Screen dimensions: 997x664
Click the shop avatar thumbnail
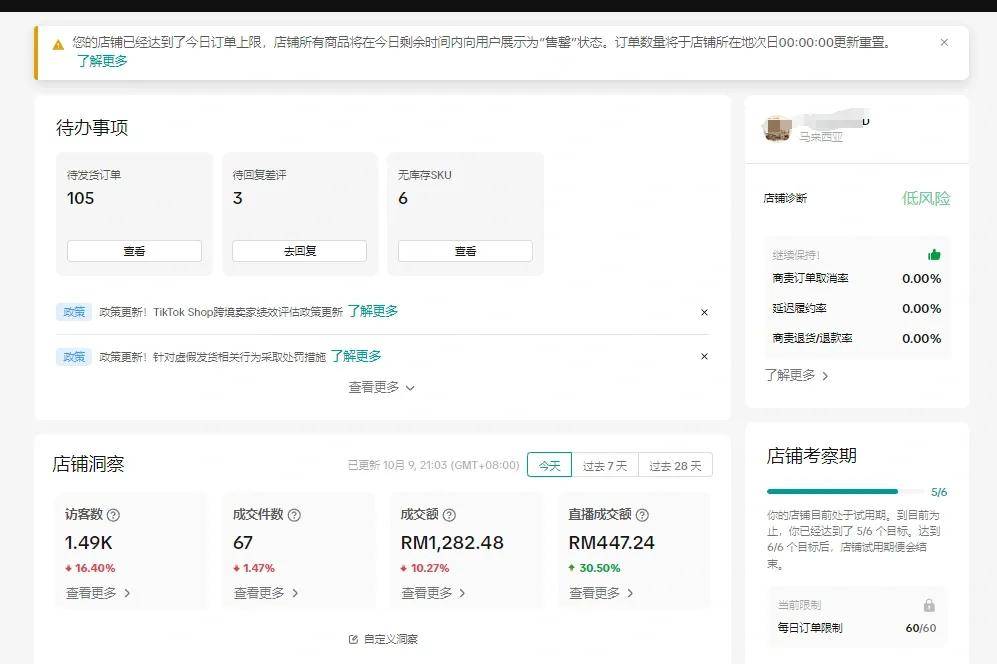776,128
